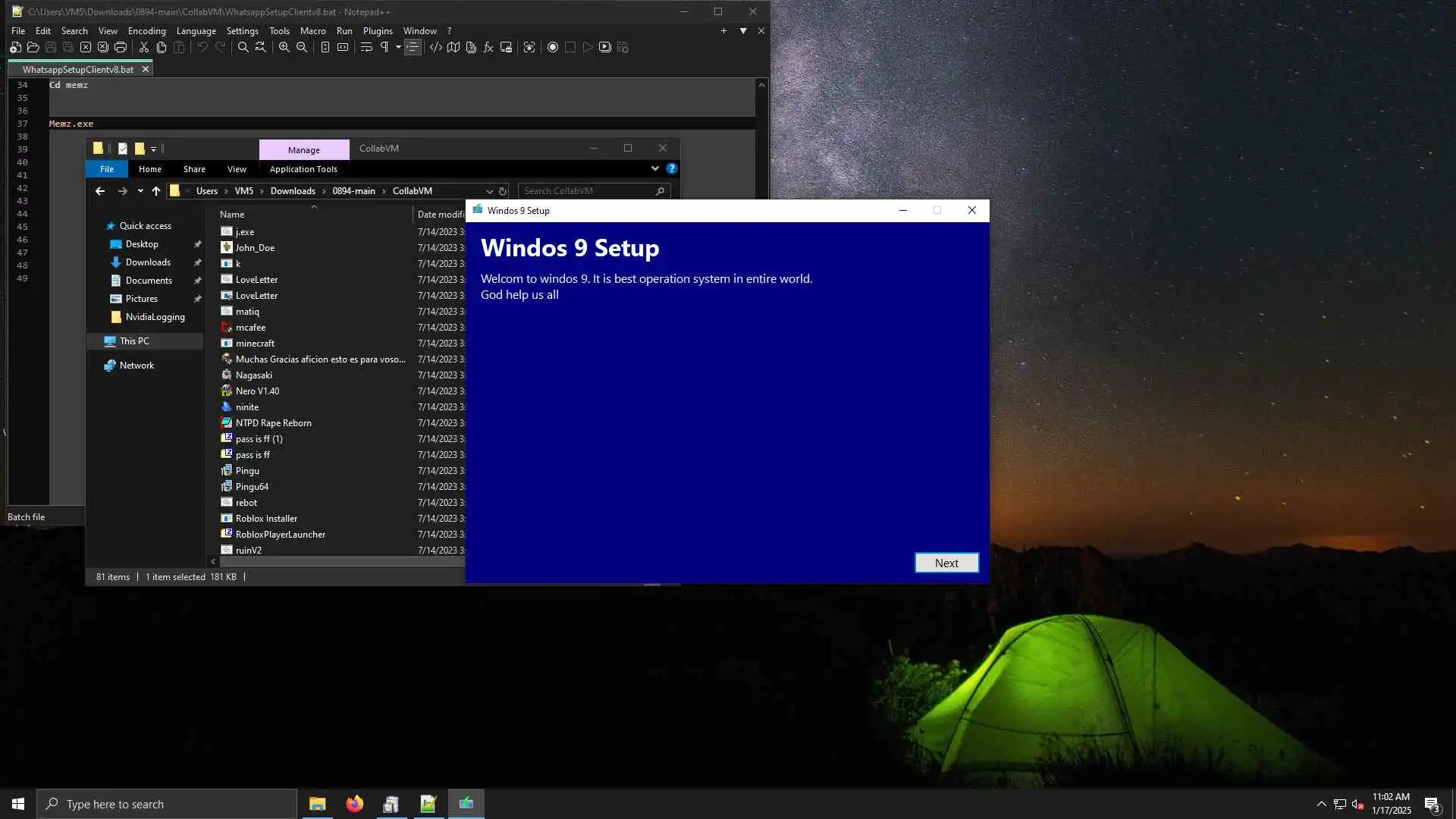
Task: Toggle Word Wrap toolbar button
Action: pyautogui.click(x=366, y=47)
